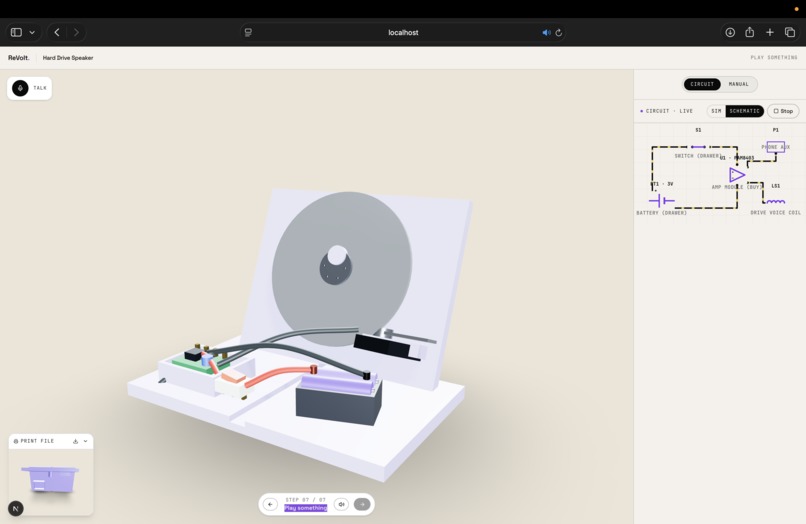Switch to the Manual tab
Viewport: 806px width, 524px height.
[739, 84]
